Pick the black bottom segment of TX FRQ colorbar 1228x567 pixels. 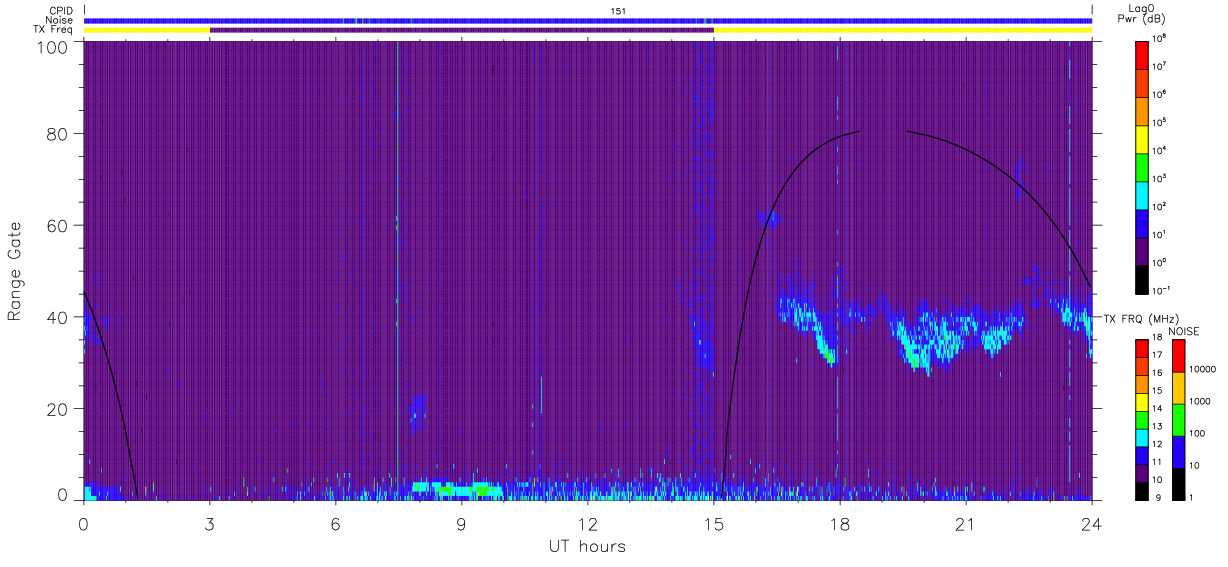click(1143, 490)
